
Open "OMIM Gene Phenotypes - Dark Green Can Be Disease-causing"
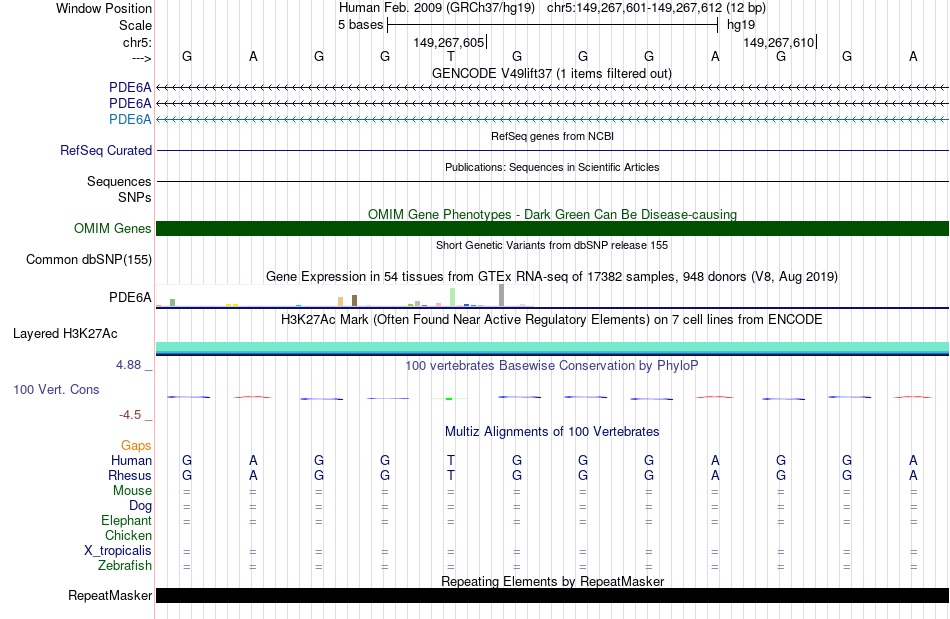[552, 214]
